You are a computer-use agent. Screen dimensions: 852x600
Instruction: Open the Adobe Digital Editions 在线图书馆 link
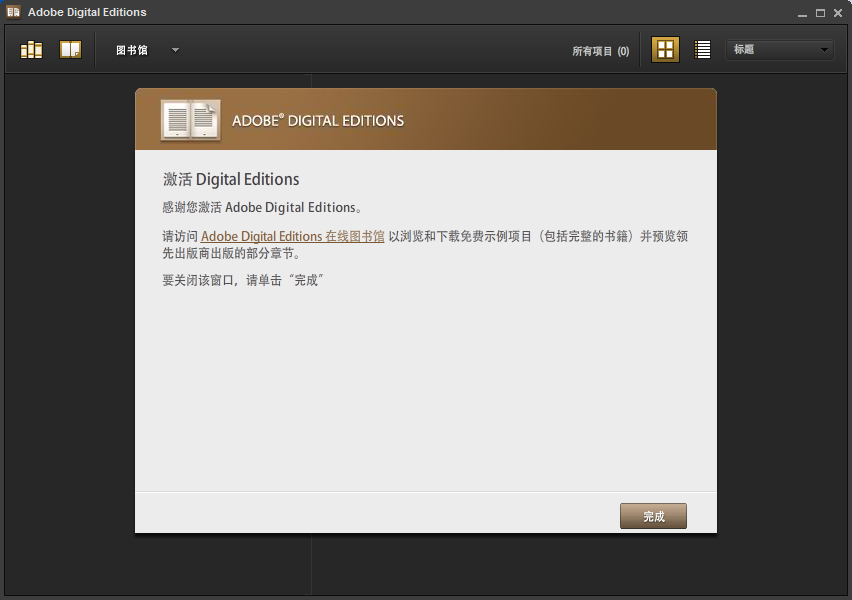(292, 236)
